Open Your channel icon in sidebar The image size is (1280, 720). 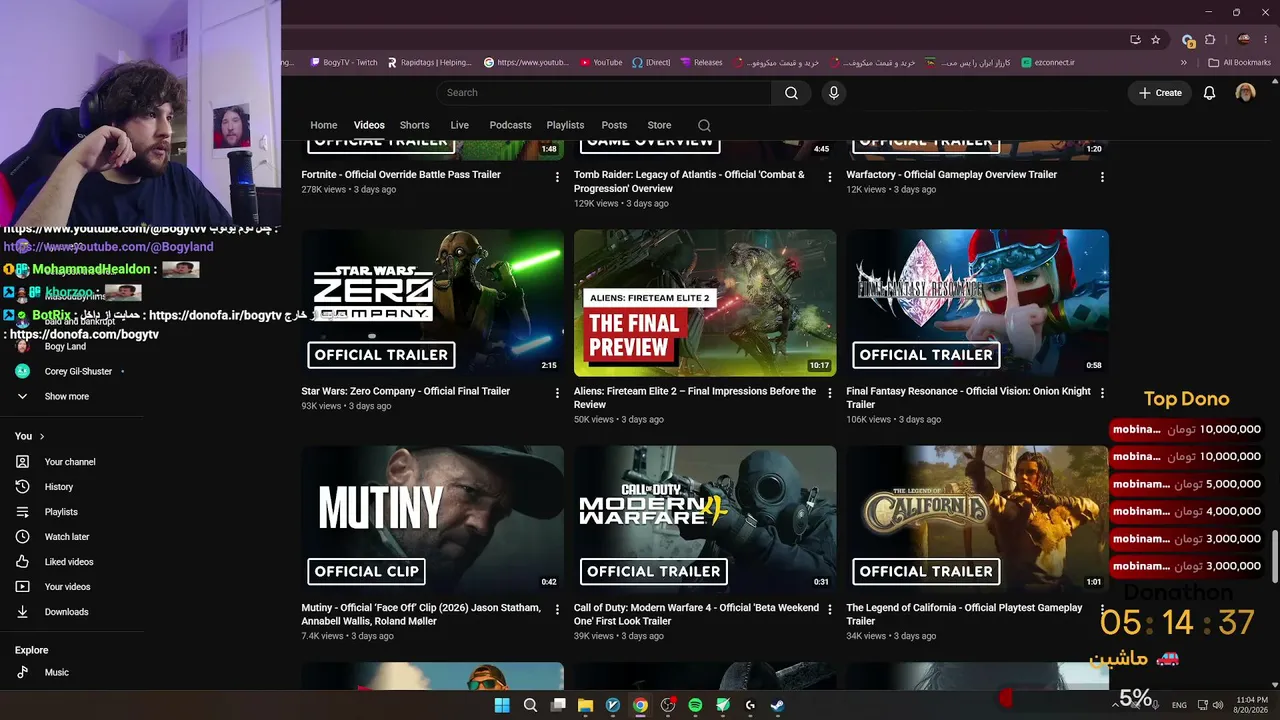pos(22,462)
